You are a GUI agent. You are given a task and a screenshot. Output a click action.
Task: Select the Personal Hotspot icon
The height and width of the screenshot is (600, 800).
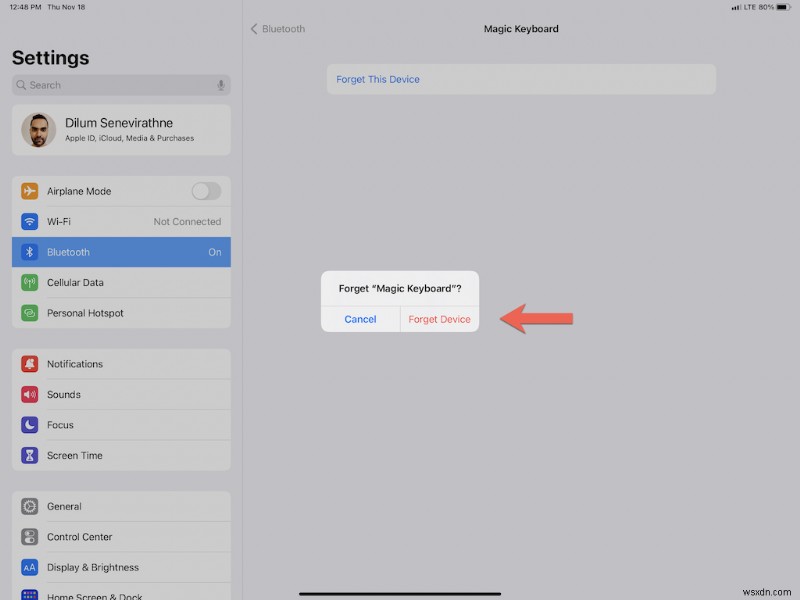point(28,313)
